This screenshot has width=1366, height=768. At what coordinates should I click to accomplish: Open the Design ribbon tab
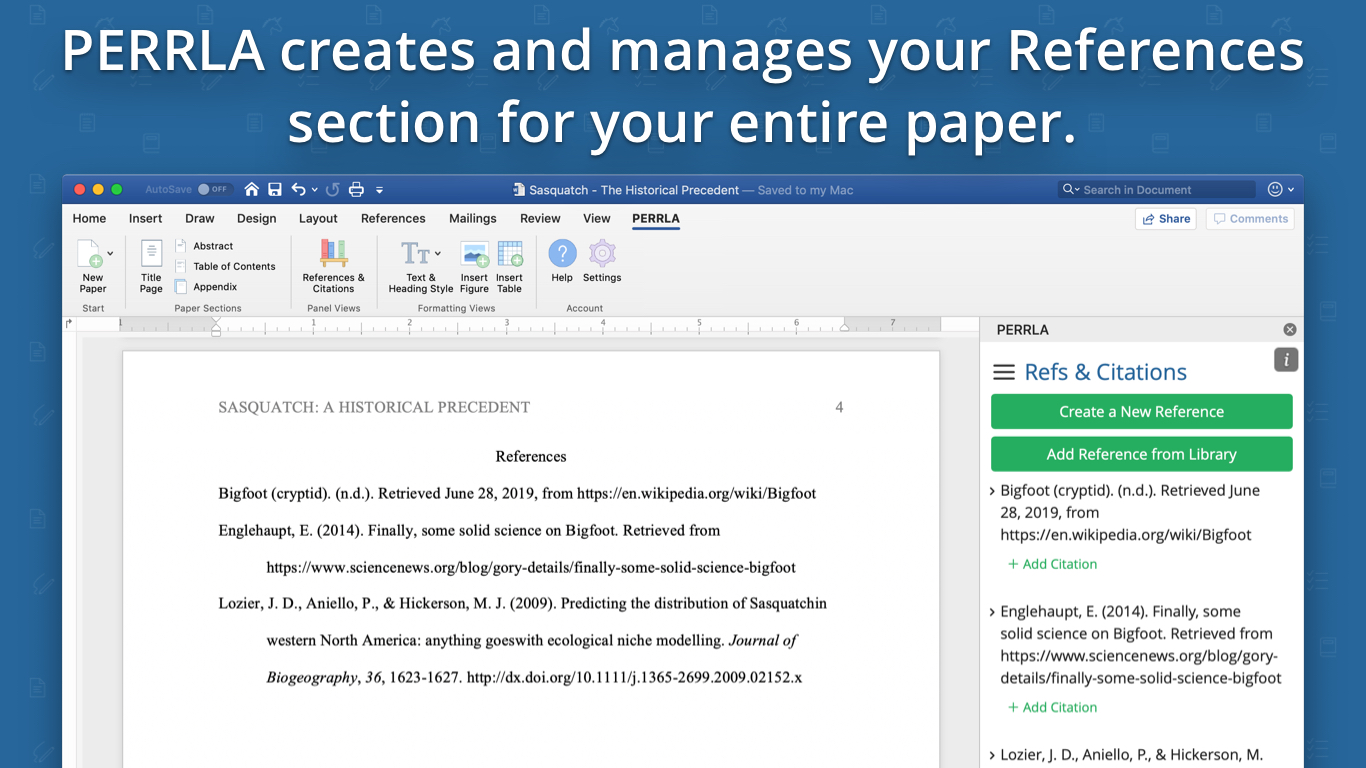256,218
